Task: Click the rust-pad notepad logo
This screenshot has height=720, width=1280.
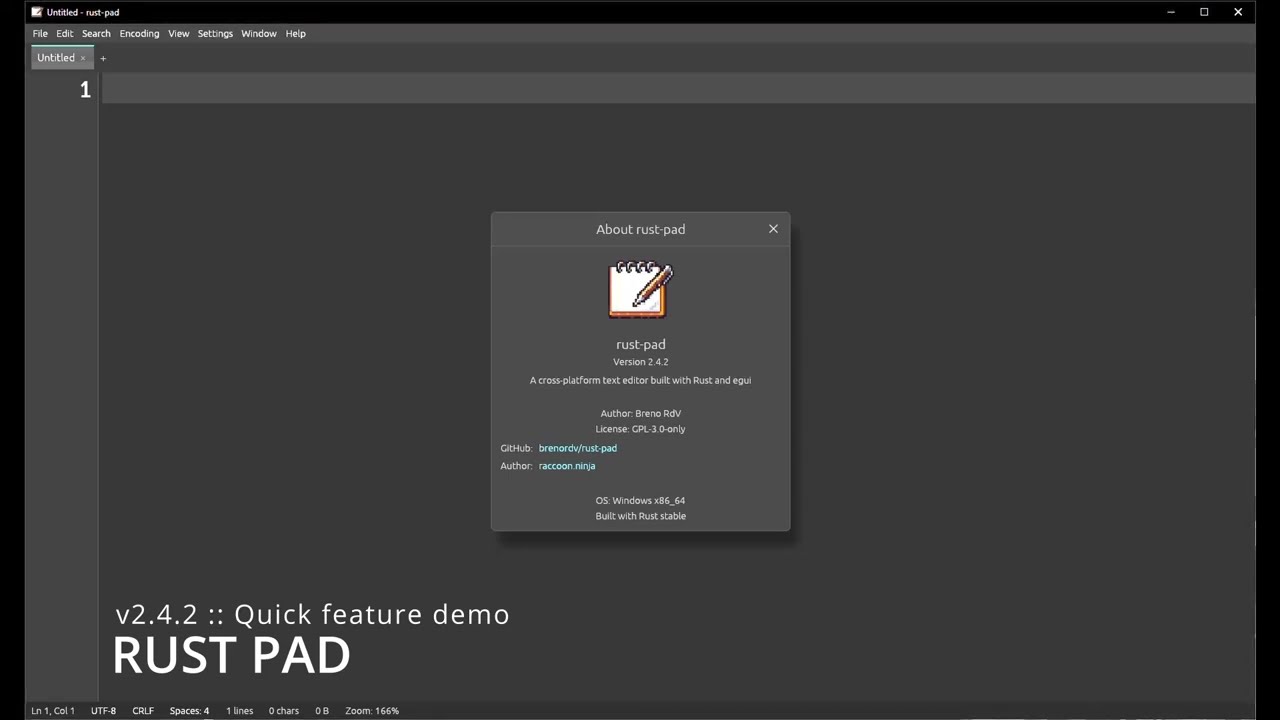Action: (641, 290)
